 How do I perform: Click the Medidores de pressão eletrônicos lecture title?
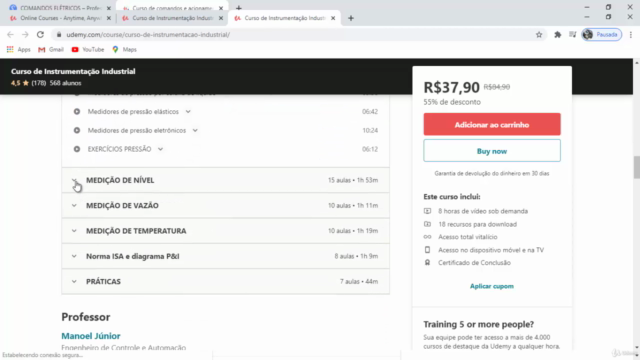tap(137, 130)
